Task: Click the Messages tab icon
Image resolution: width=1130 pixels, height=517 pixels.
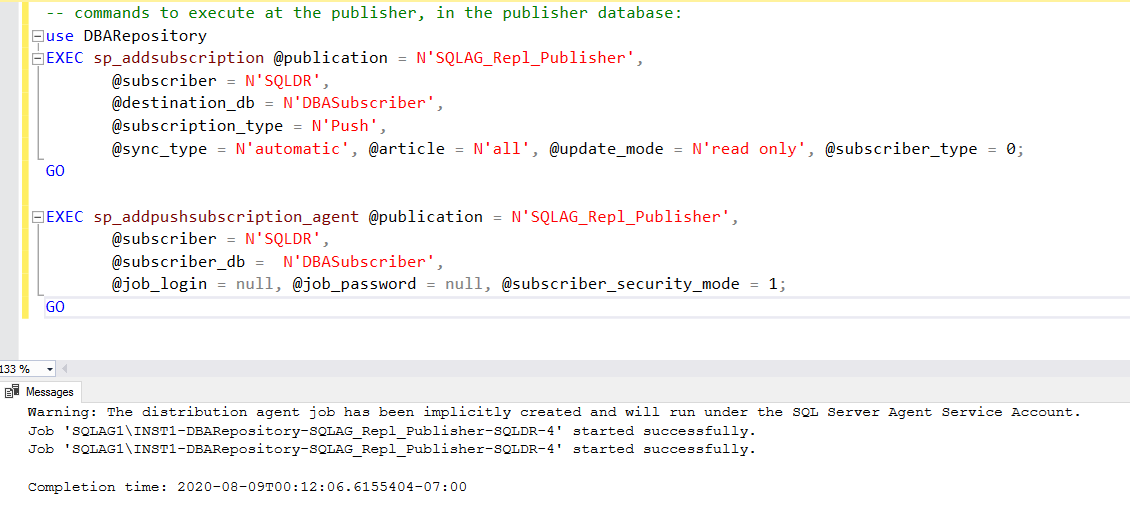Action: [x=13, y=392]
